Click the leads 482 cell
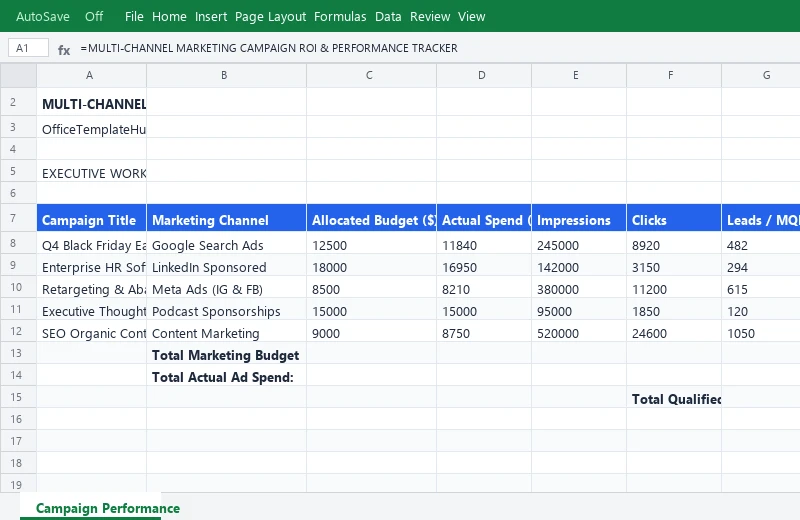 761,243
